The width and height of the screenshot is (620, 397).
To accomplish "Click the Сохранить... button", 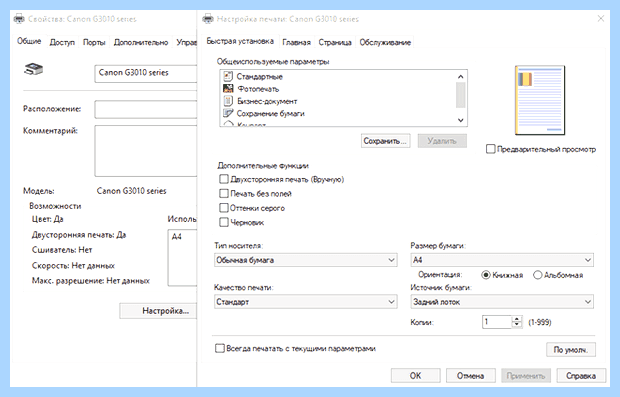I will 385,141.
